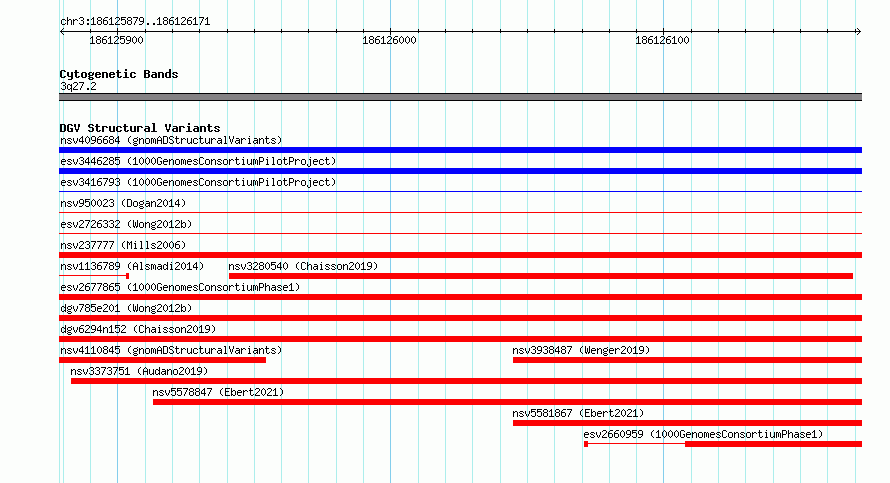Open the nsv3373751 (Audano2019) label
Viewport: 890px width, 483px height.
139,371
